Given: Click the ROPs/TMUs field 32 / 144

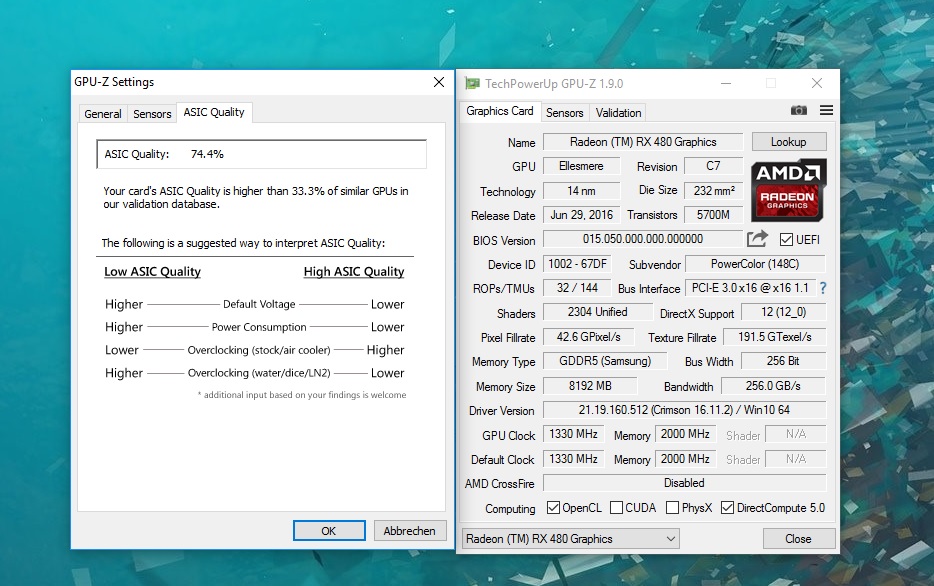Looking at the screenshot, I should click(x=577, y=288).
